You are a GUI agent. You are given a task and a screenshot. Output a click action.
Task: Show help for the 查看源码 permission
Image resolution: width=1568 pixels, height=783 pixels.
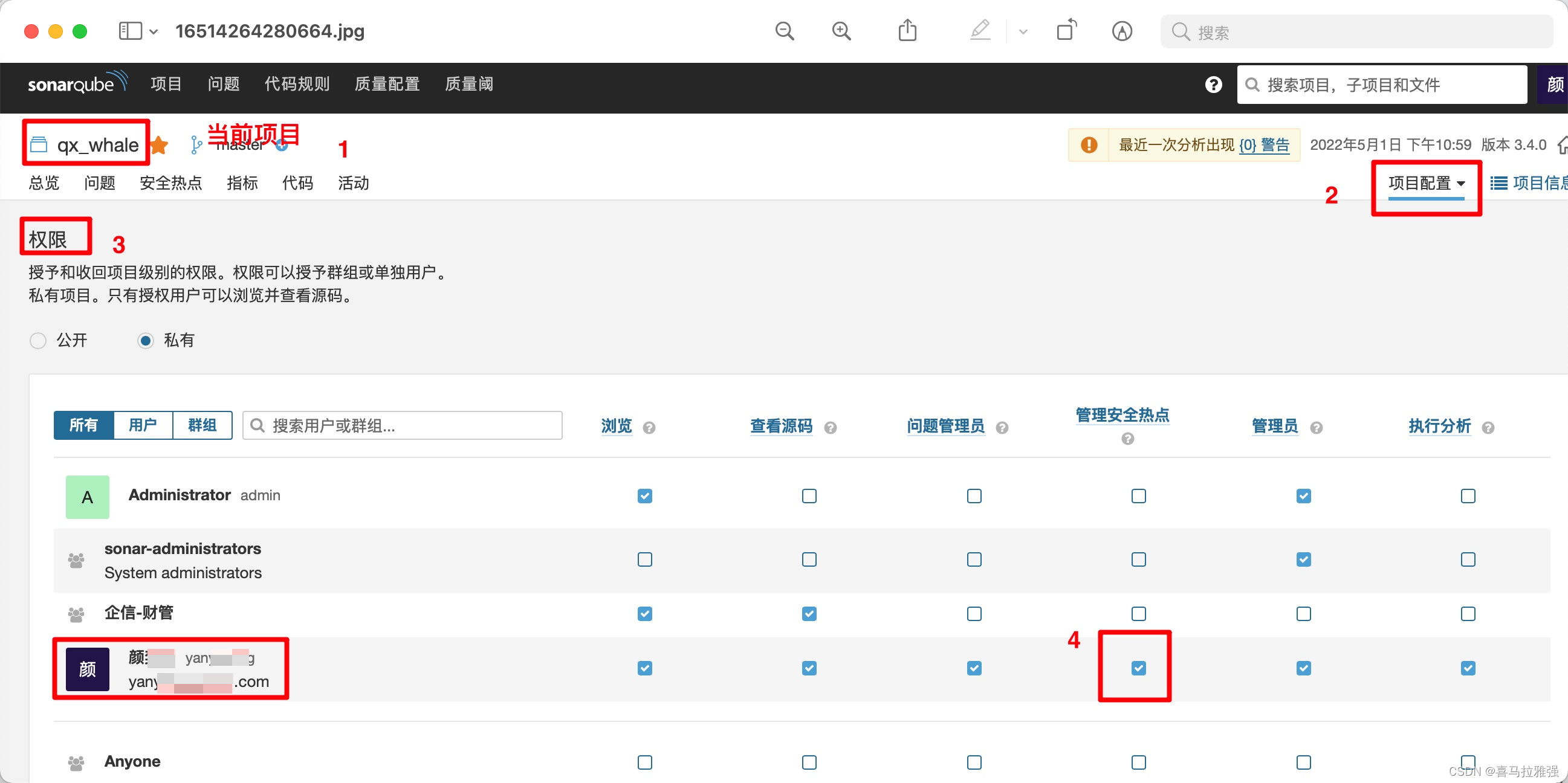831,428
